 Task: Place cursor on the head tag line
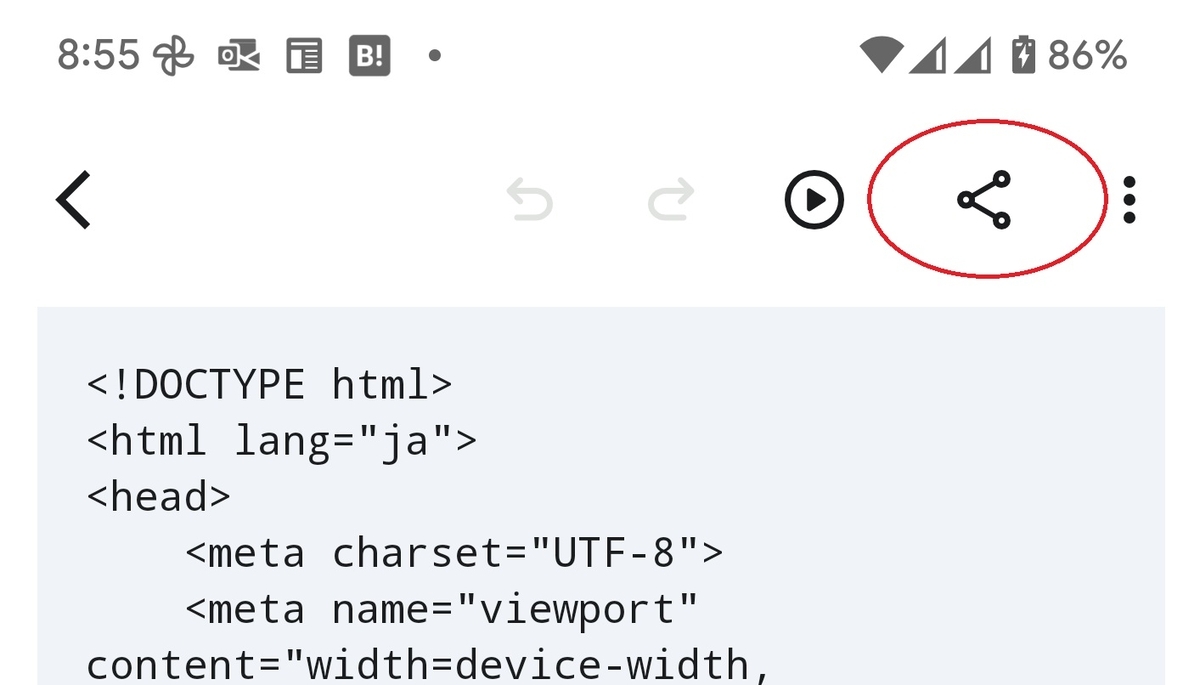159,496
